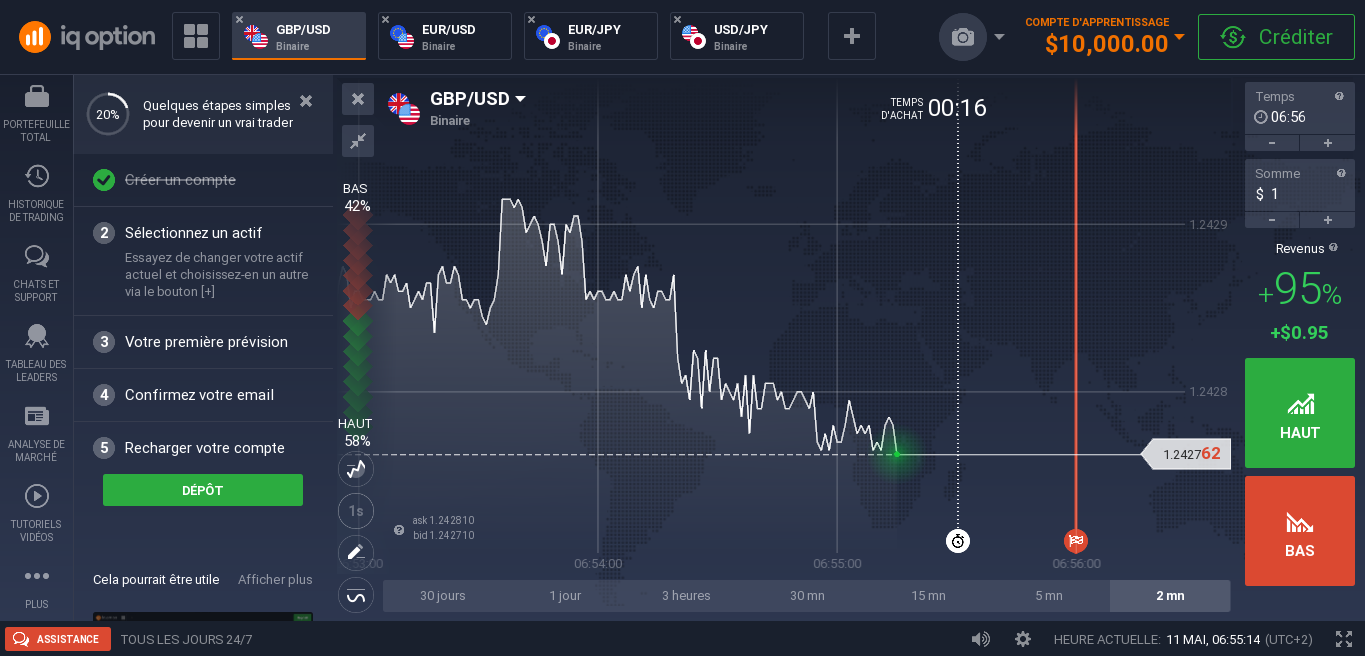Click the Revenus info icon

[1334, 248]
